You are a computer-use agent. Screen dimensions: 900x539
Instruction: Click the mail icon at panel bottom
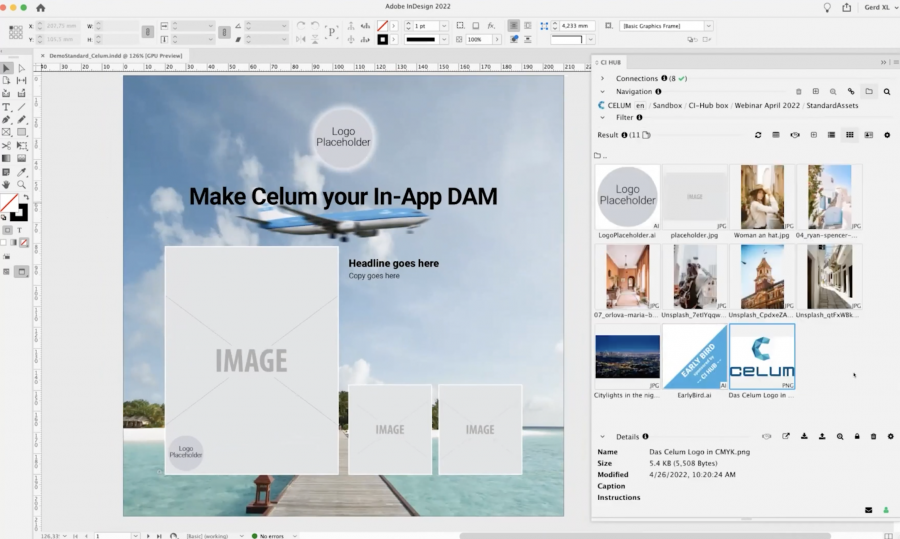click(x=868, y=510)
